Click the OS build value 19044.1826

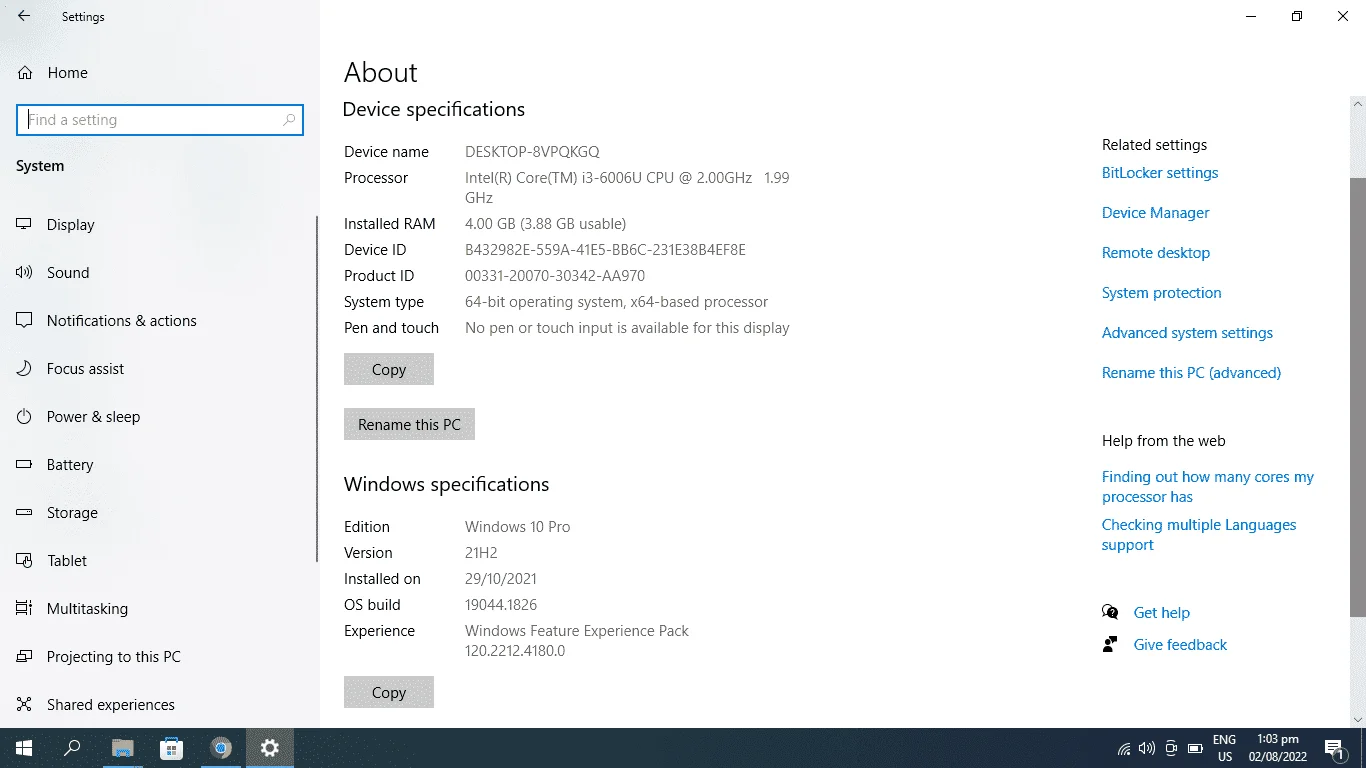point(501,605)
